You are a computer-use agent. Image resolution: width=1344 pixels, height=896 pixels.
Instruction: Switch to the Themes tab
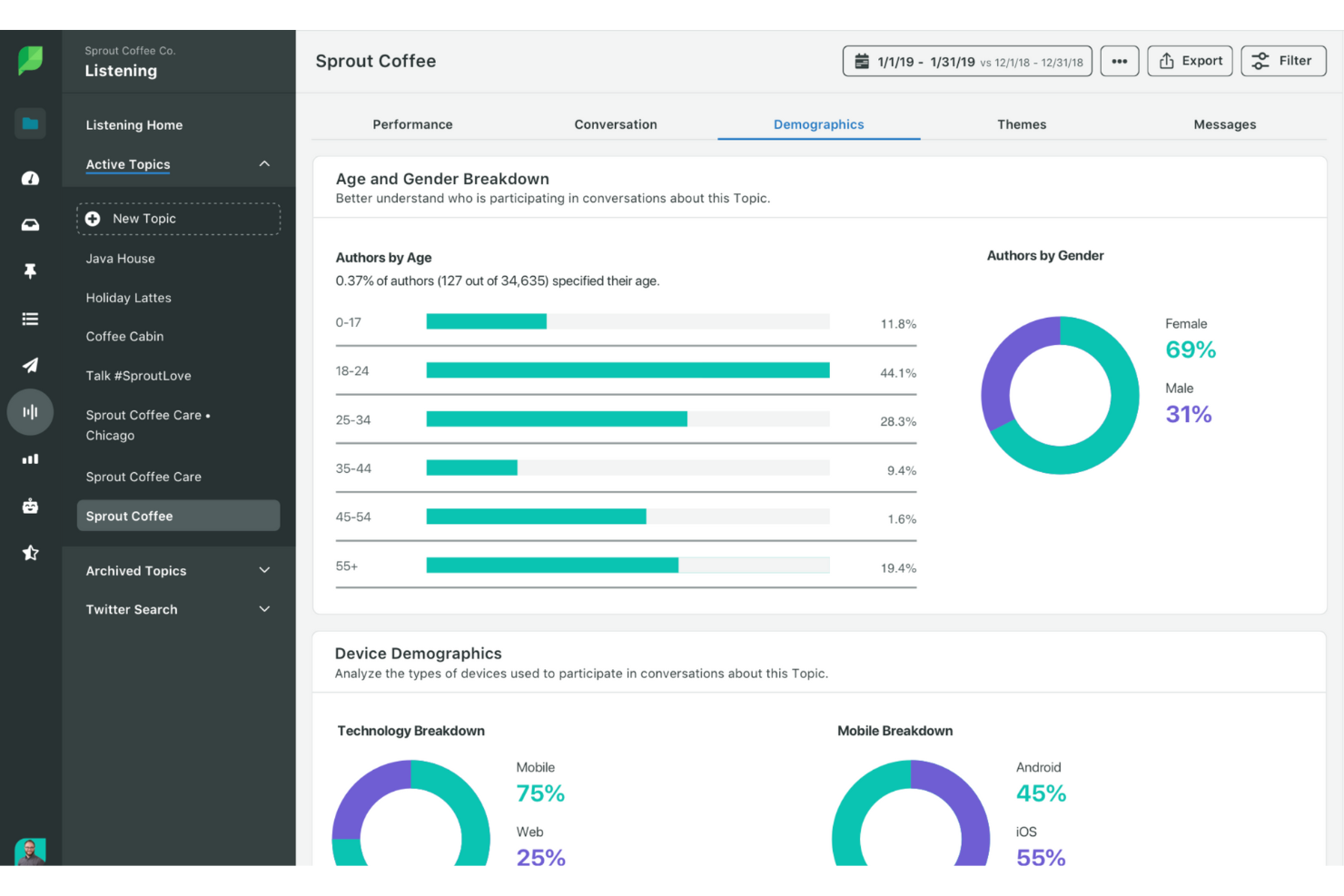click(1022, 124)
